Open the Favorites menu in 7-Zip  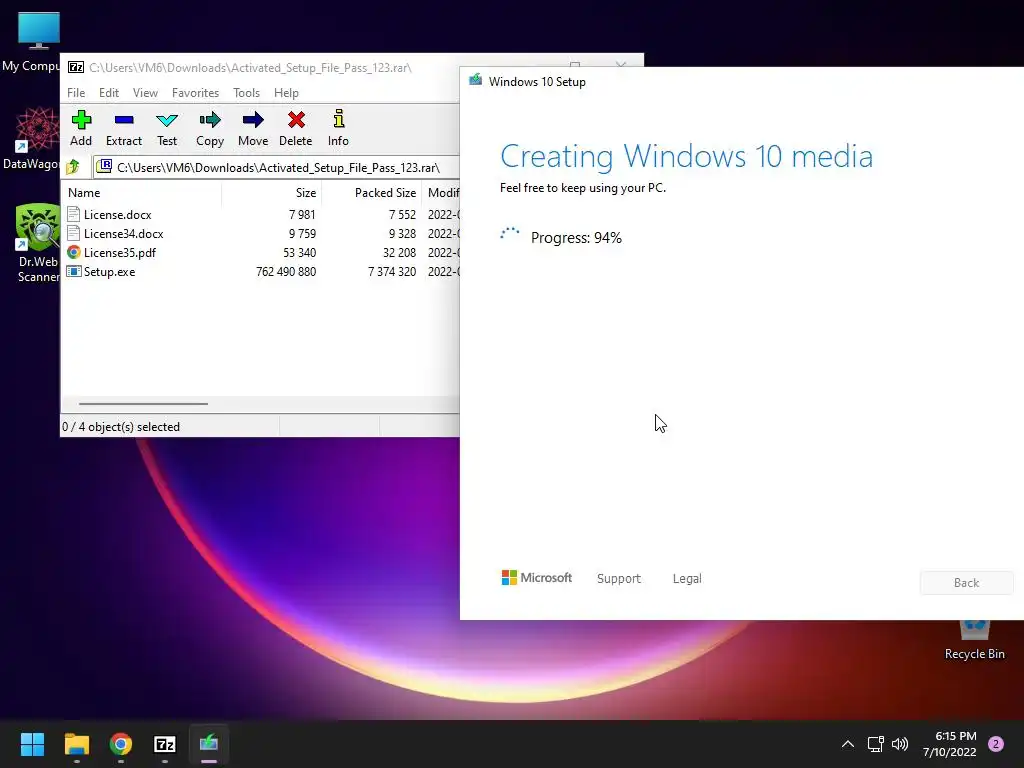click(195, 93)
